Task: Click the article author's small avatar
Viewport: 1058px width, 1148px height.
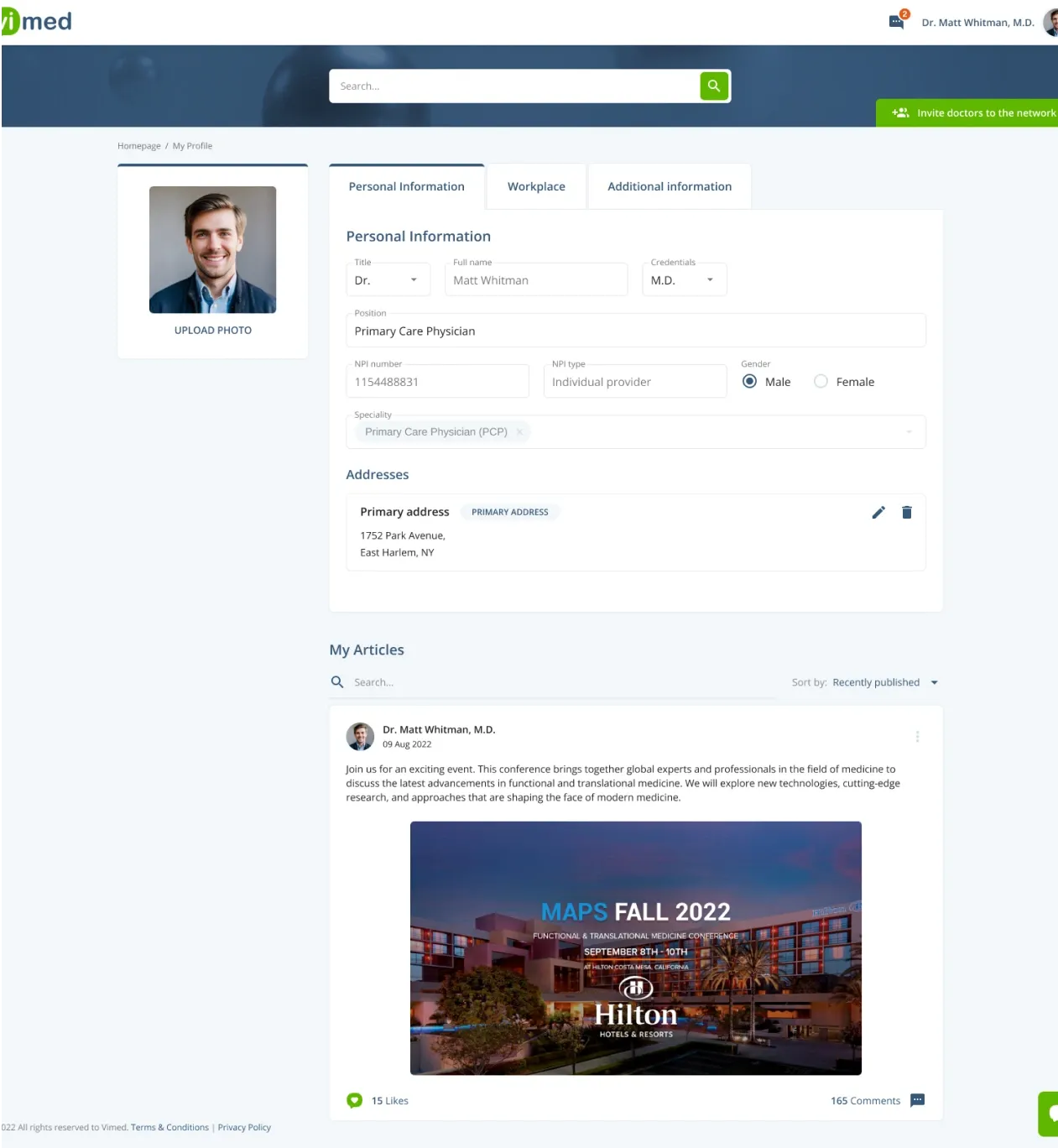Action: (360, 736)
